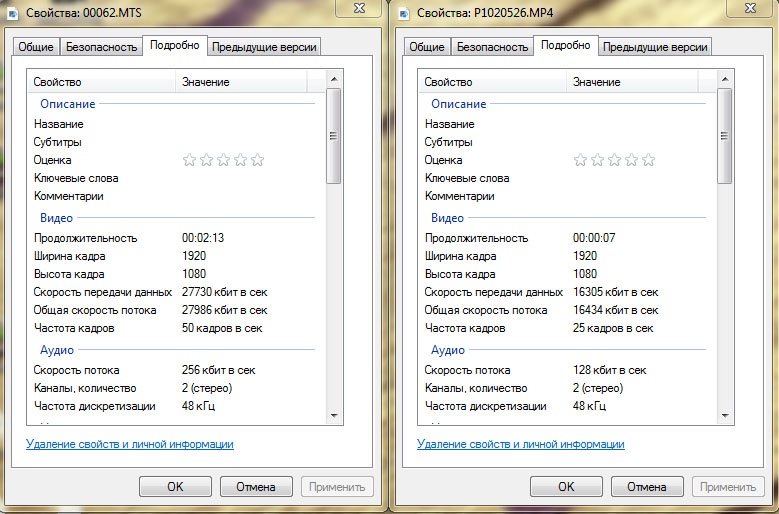Select 27730 кбит в сек value
Image resolution: width=779 pixels, height=514 pixels.
(x=225, y=292)
